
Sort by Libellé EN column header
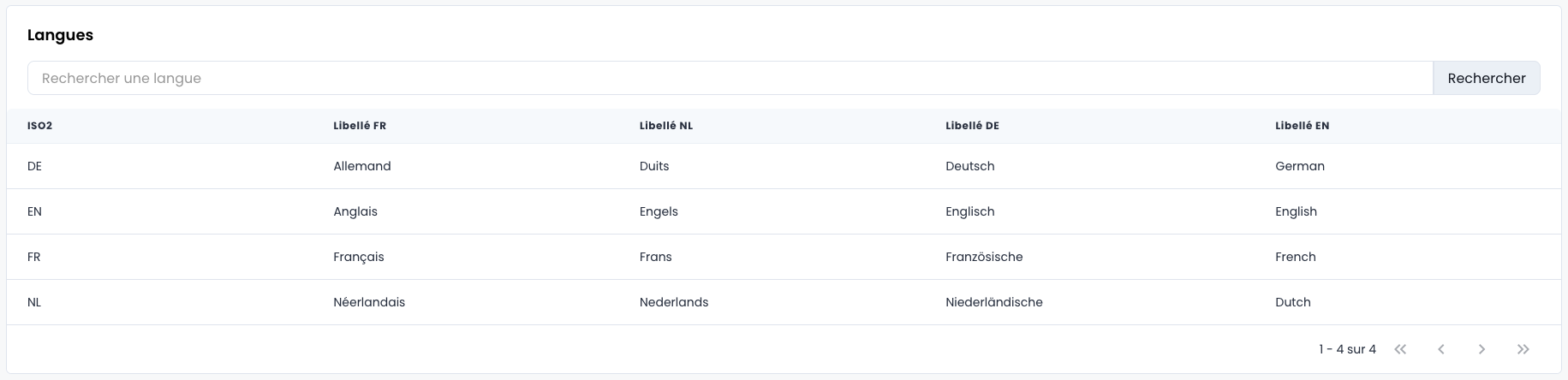tap(1302, 126)
